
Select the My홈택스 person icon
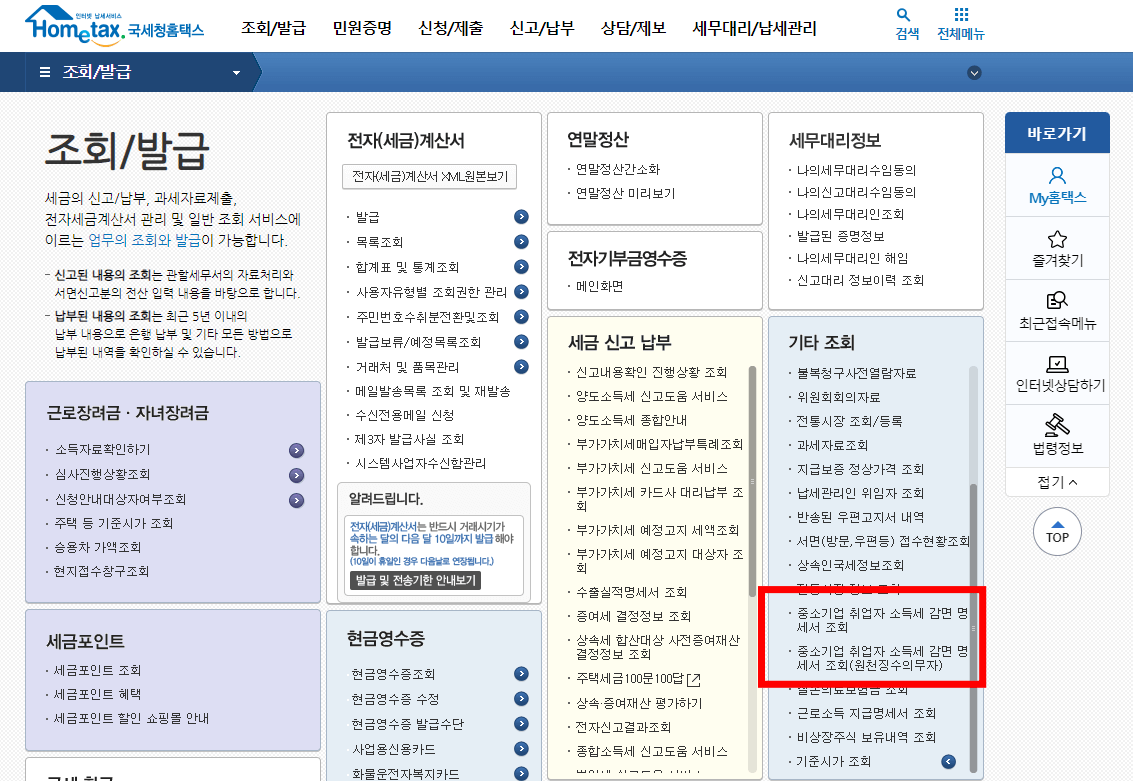pyautogui.click(x=1056, y=176)
